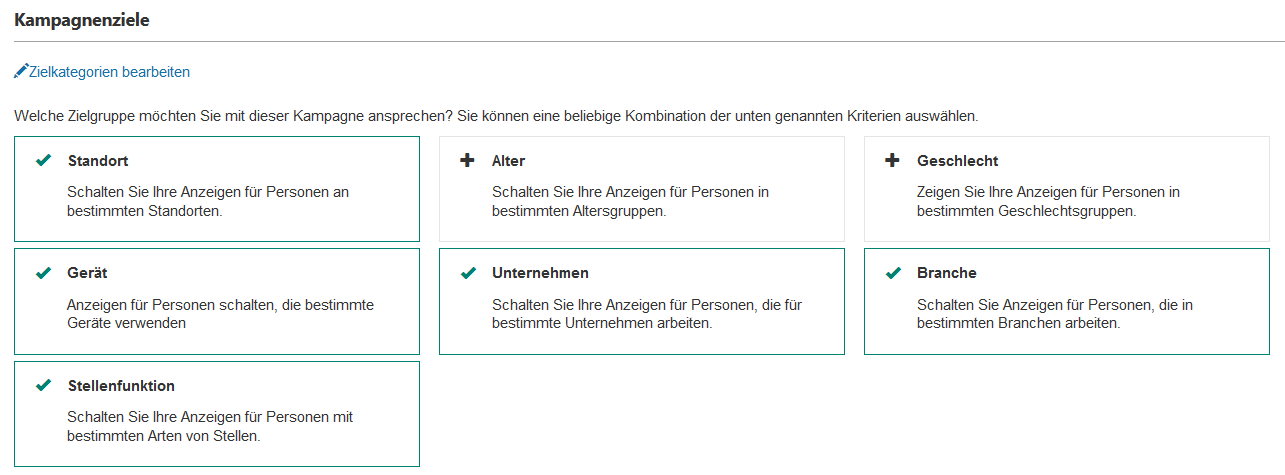The image size is (1285, 475).
Task: Select the Alter card title text
Action: pyautogui.click(x=508, y=161)
